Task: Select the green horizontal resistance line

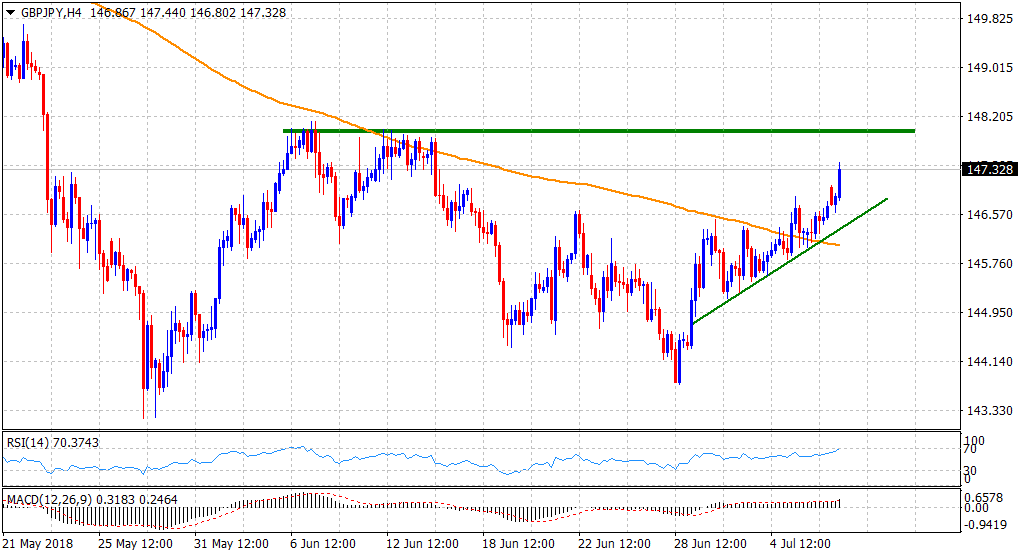Action: (600, 131)
